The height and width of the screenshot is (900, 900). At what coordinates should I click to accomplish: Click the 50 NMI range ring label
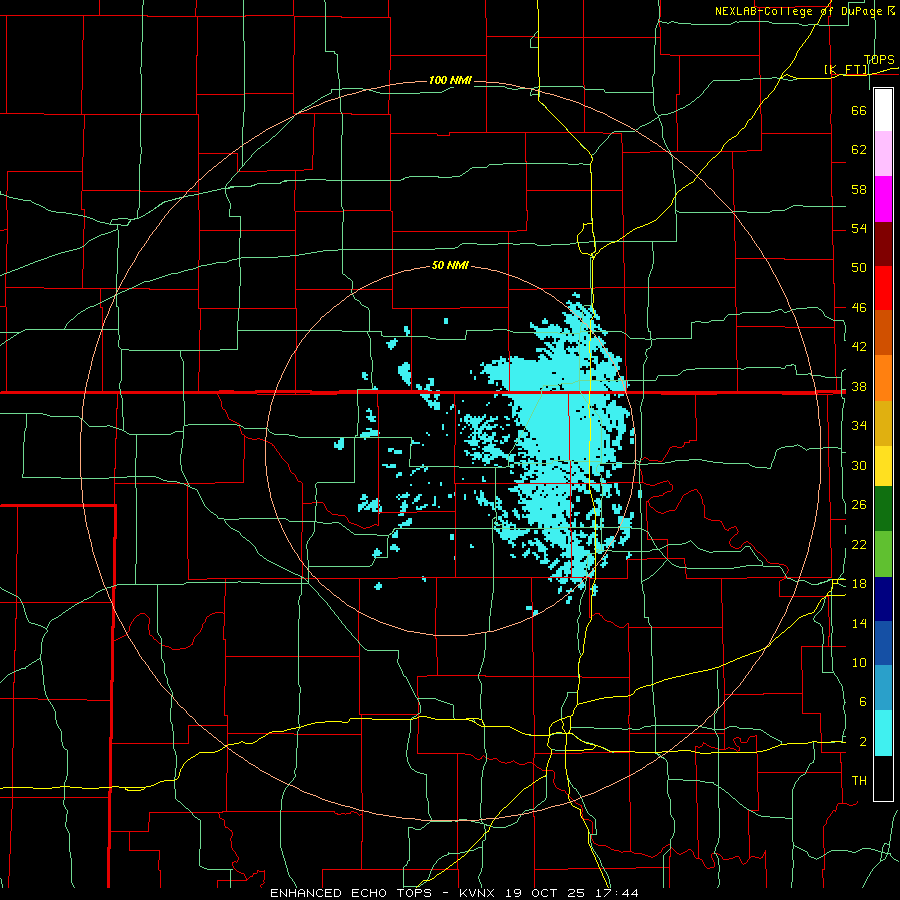click(x=450, y=265)
